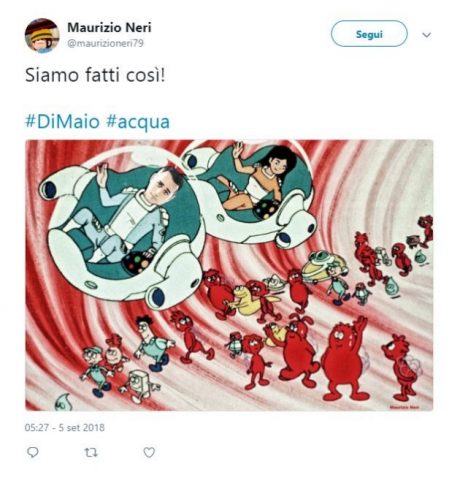Click the retweet arrows icon

point(91,453)
